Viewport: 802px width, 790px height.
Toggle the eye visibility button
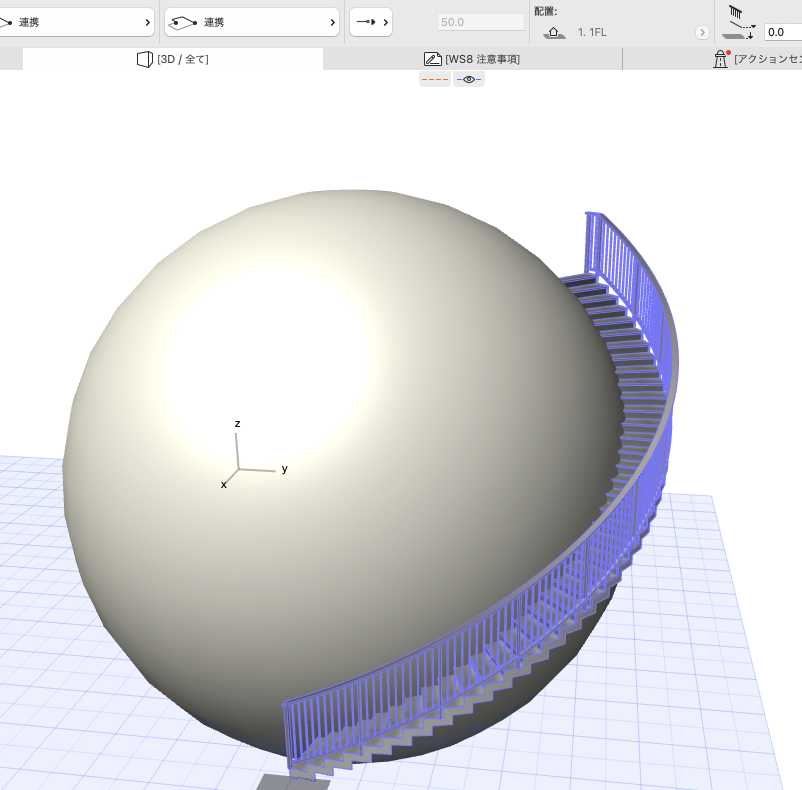(x=469, y=79)
